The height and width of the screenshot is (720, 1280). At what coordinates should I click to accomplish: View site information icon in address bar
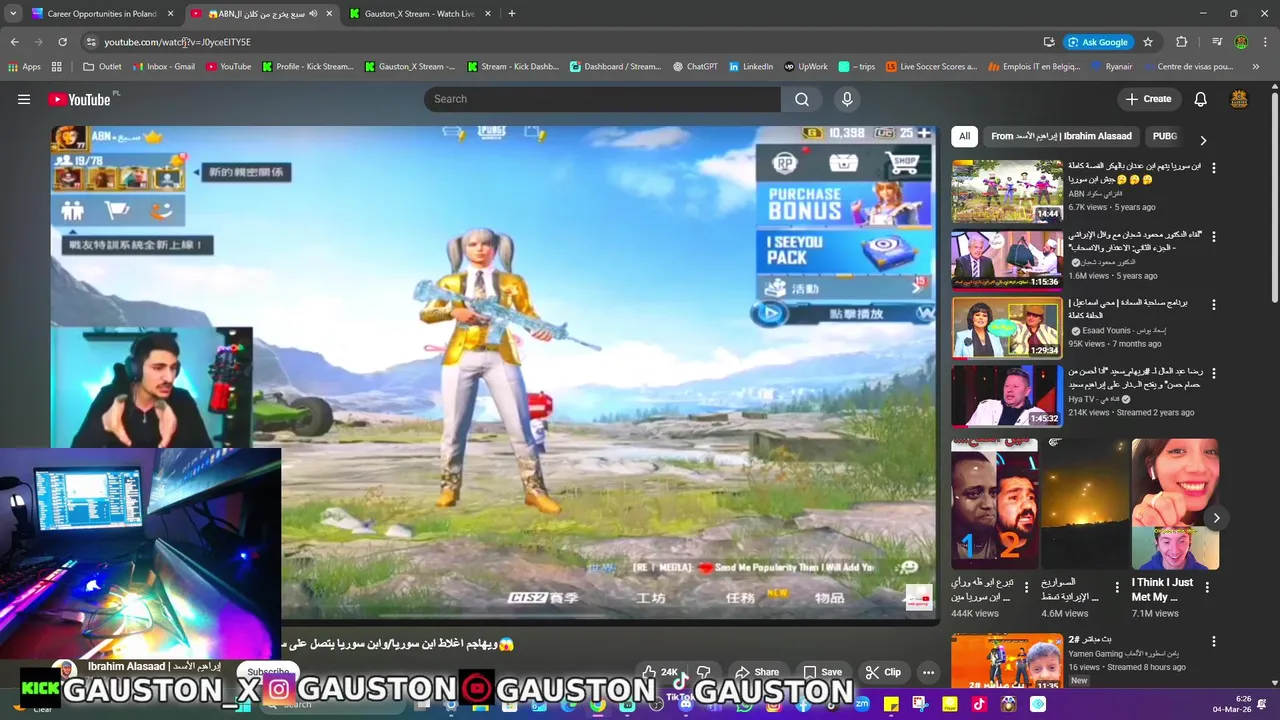91,42
